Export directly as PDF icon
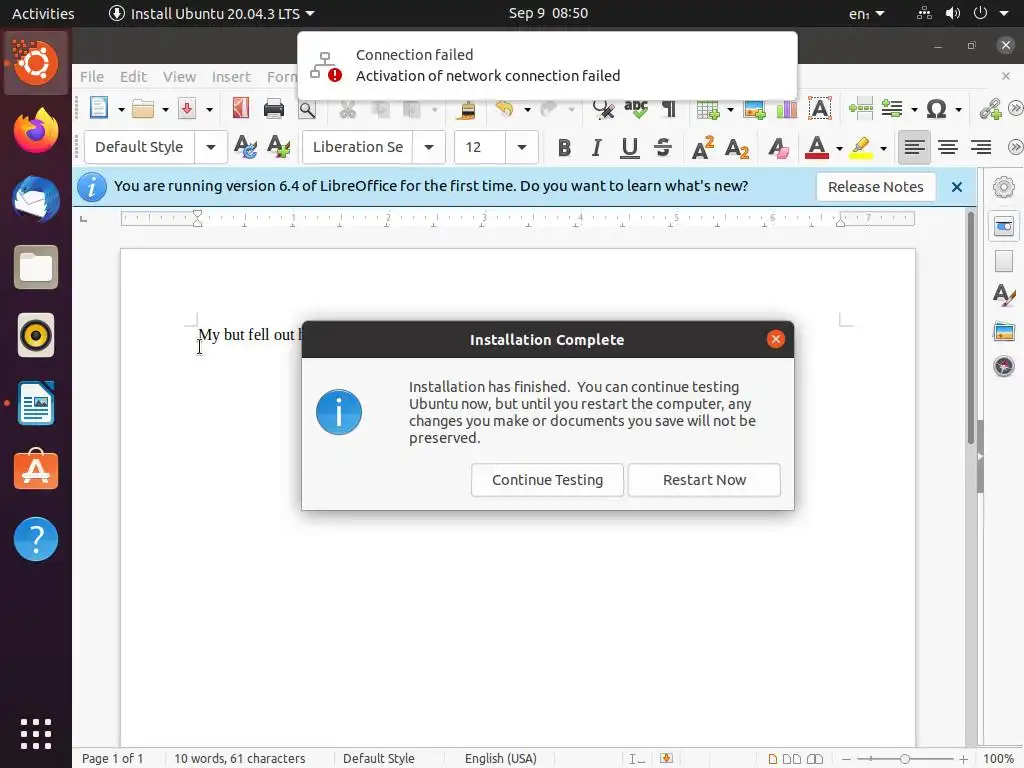This screenshot has height=768, width=1024. pyautogui.click(x=241, y=108)
